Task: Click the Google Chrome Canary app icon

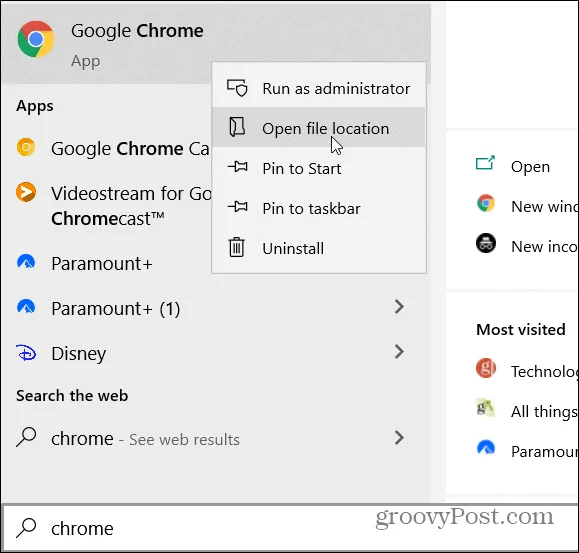Action: coord(26,147)
